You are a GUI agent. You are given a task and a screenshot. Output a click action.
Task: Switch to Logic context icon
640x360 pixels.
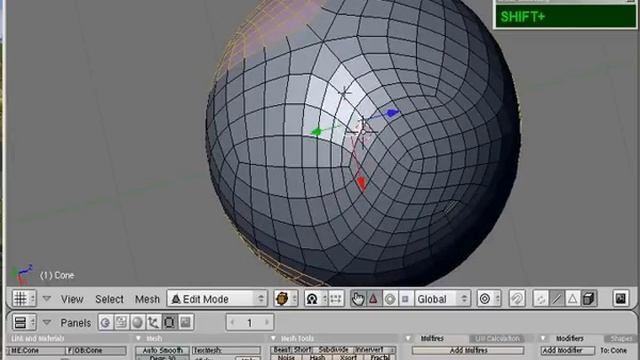[106, 322]
